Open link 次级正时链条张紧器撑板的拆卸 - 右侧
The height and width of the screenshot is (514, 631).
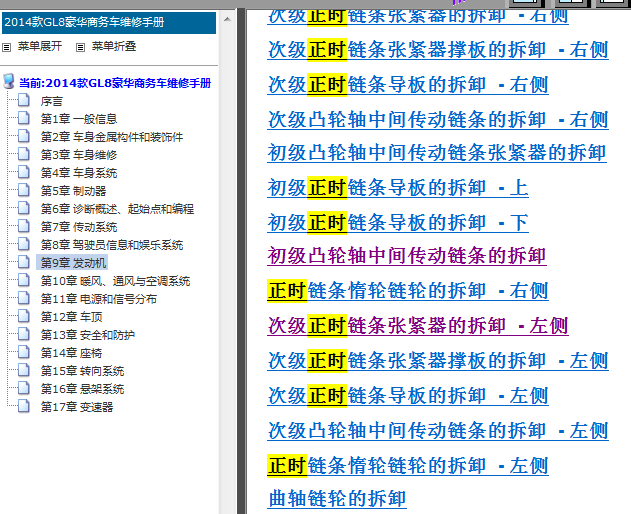pyautogui.click(x=438, y=50)
